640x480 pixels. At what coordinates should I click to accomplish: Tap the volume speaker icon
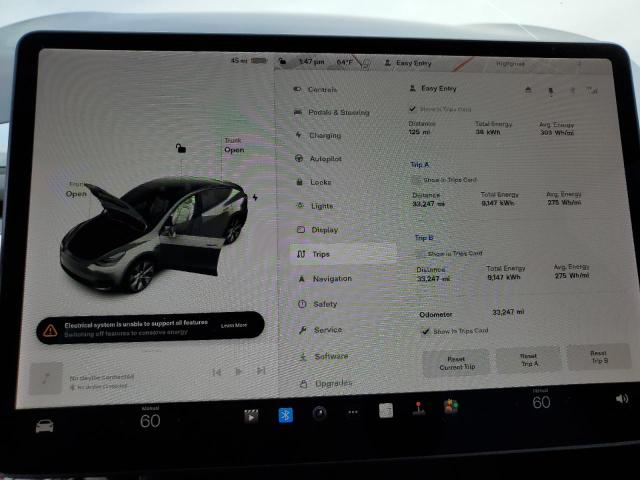[x=622, y=398]
